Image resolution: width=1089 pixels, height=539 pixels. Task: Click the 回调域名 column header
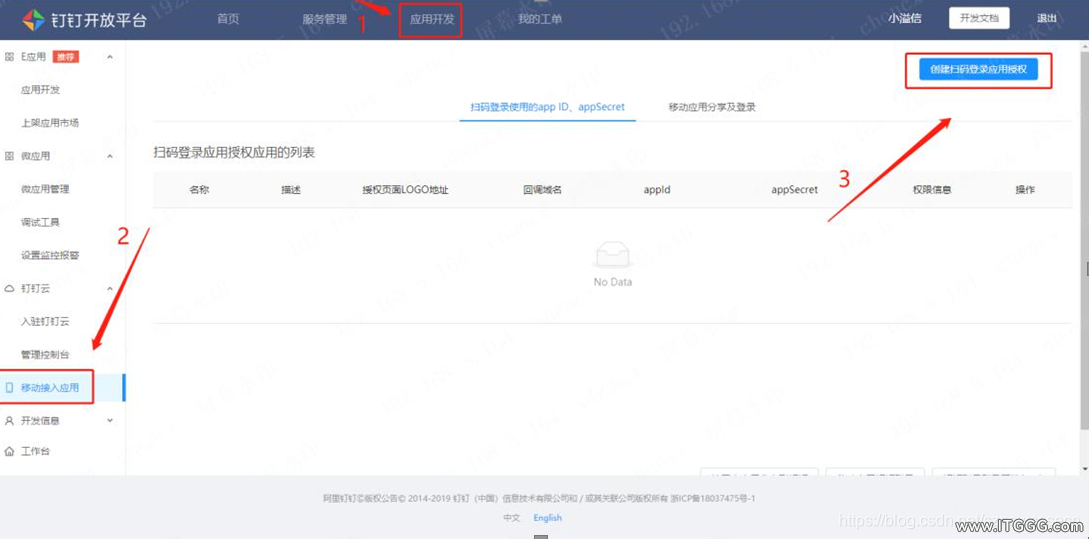pyautogui.click(x=542, y=190)
